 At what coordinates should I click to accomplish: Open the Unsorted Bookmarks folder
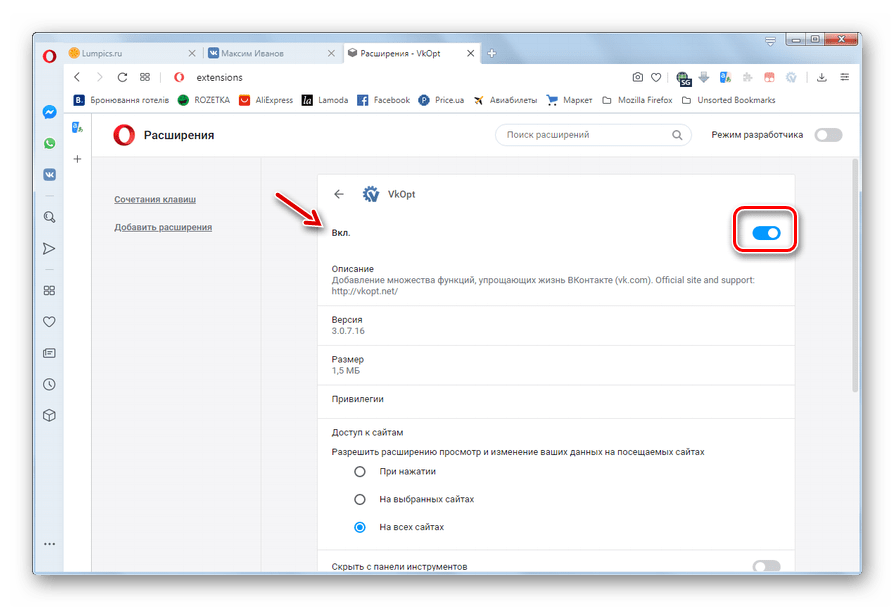click(x=728, y=100)
